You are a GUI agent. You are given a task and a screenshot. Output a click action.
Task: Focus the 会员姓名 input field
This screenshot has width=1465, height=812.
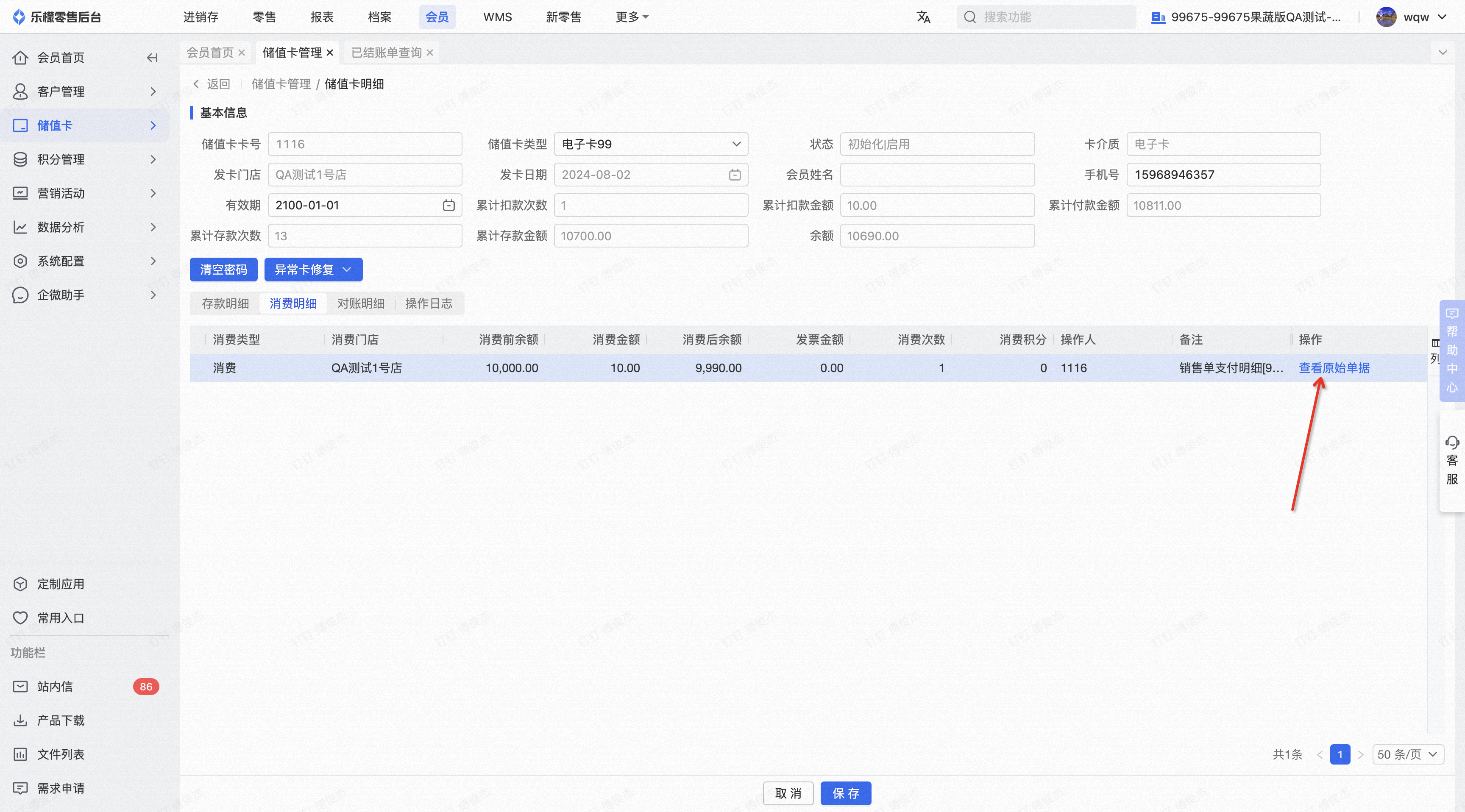click(937, 175)
